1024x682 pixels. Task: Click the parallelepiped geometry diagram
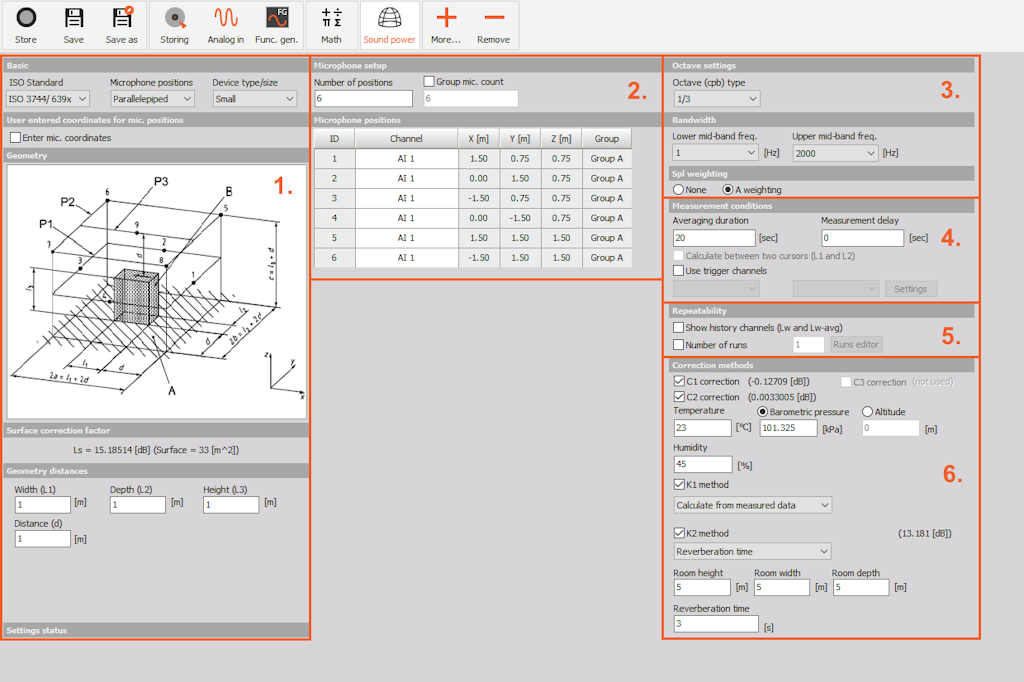tap(157, 291)
